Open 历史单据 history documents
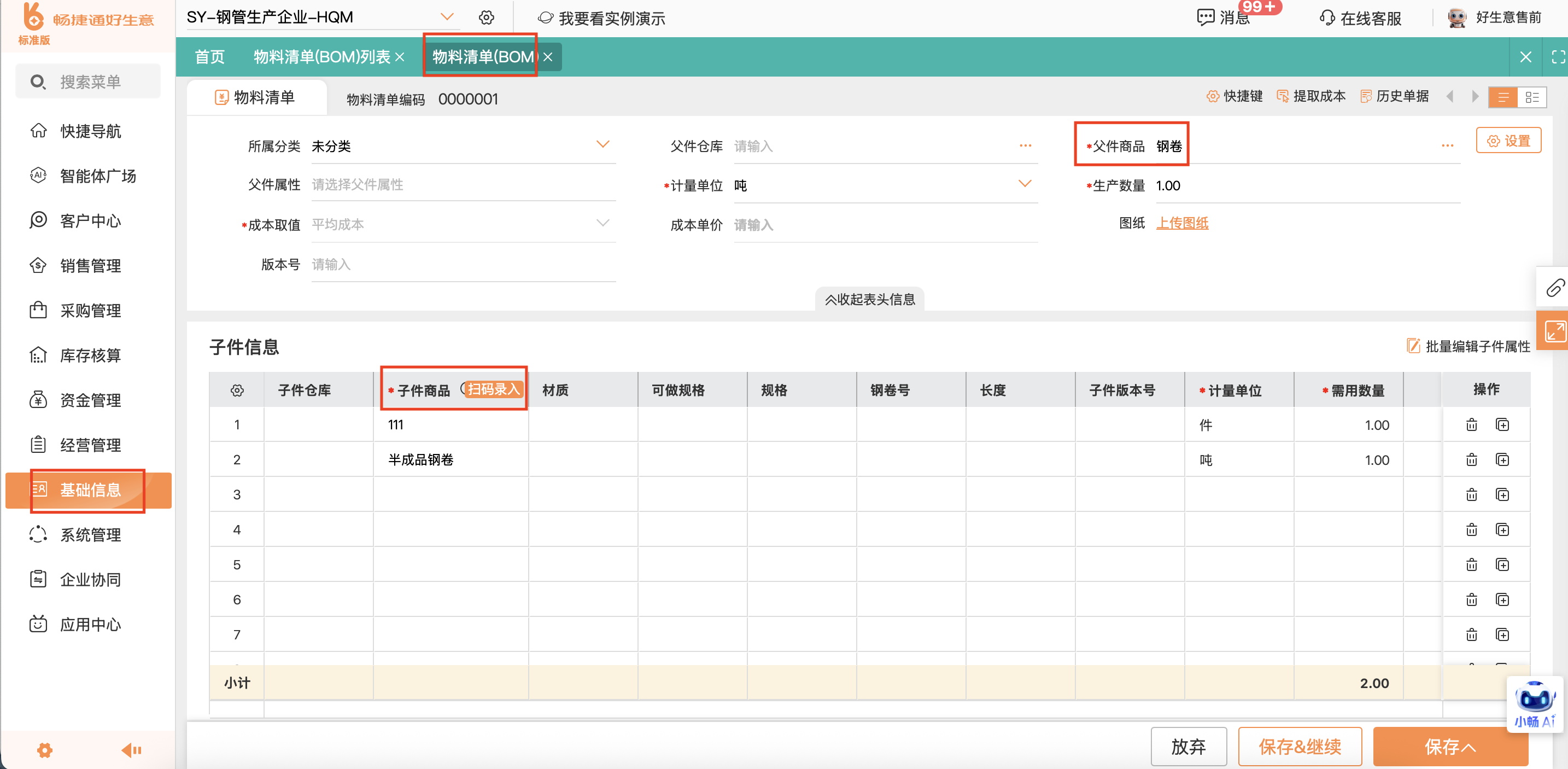The image size is (1568, 769). pos(1394,96)
